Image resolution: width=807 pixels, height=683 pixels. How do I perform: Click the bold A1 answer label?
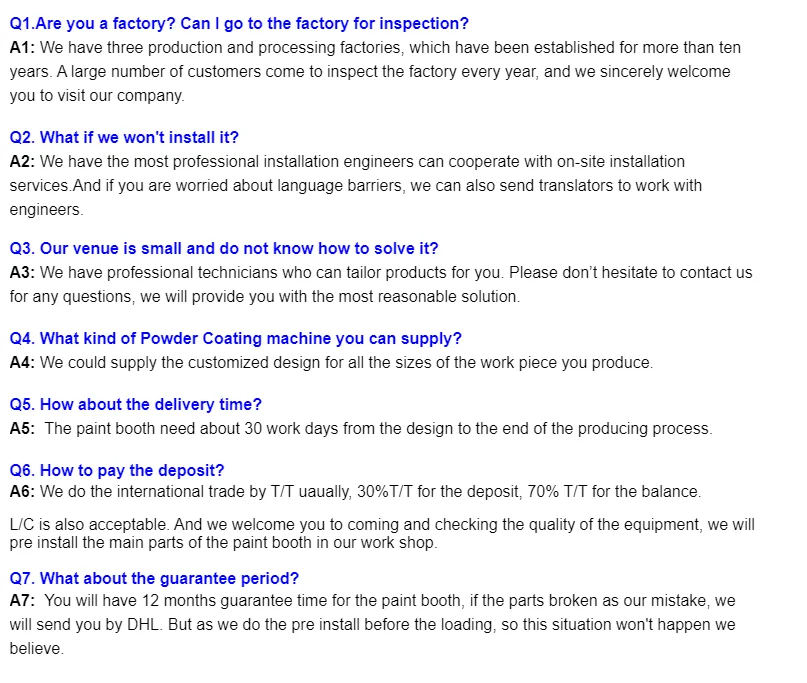point(22,48)
